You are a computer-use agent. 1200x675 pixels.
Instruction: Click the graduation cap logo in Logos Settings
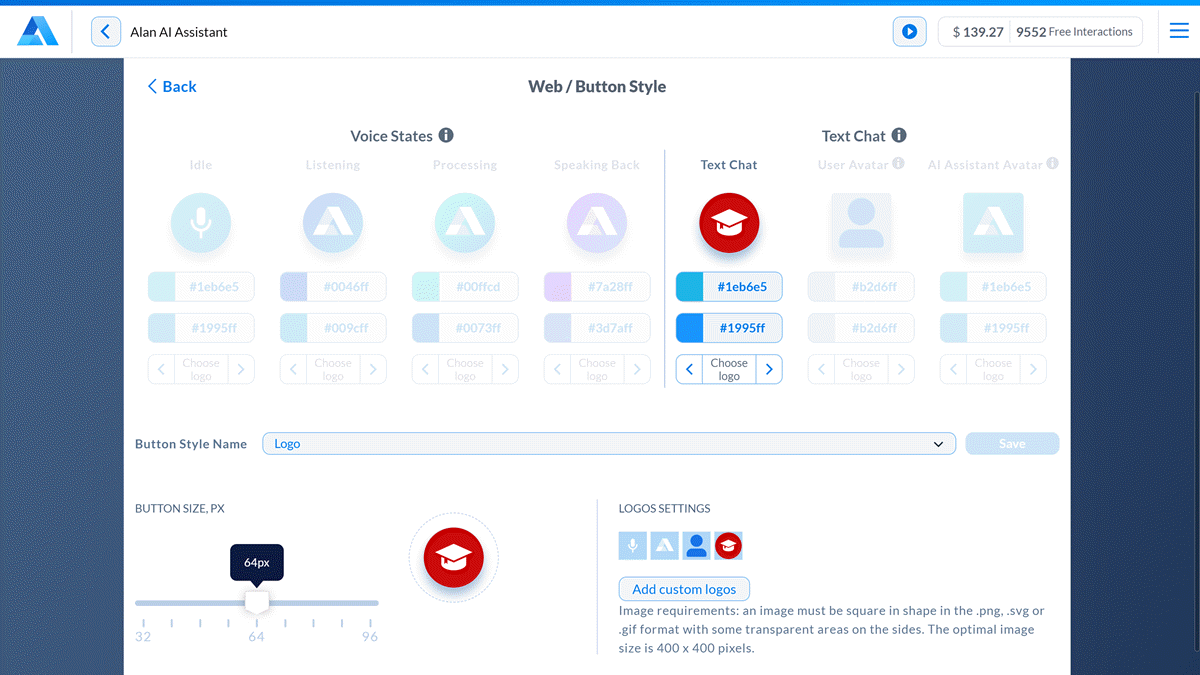pyautogui.click(x=728, y=545)
